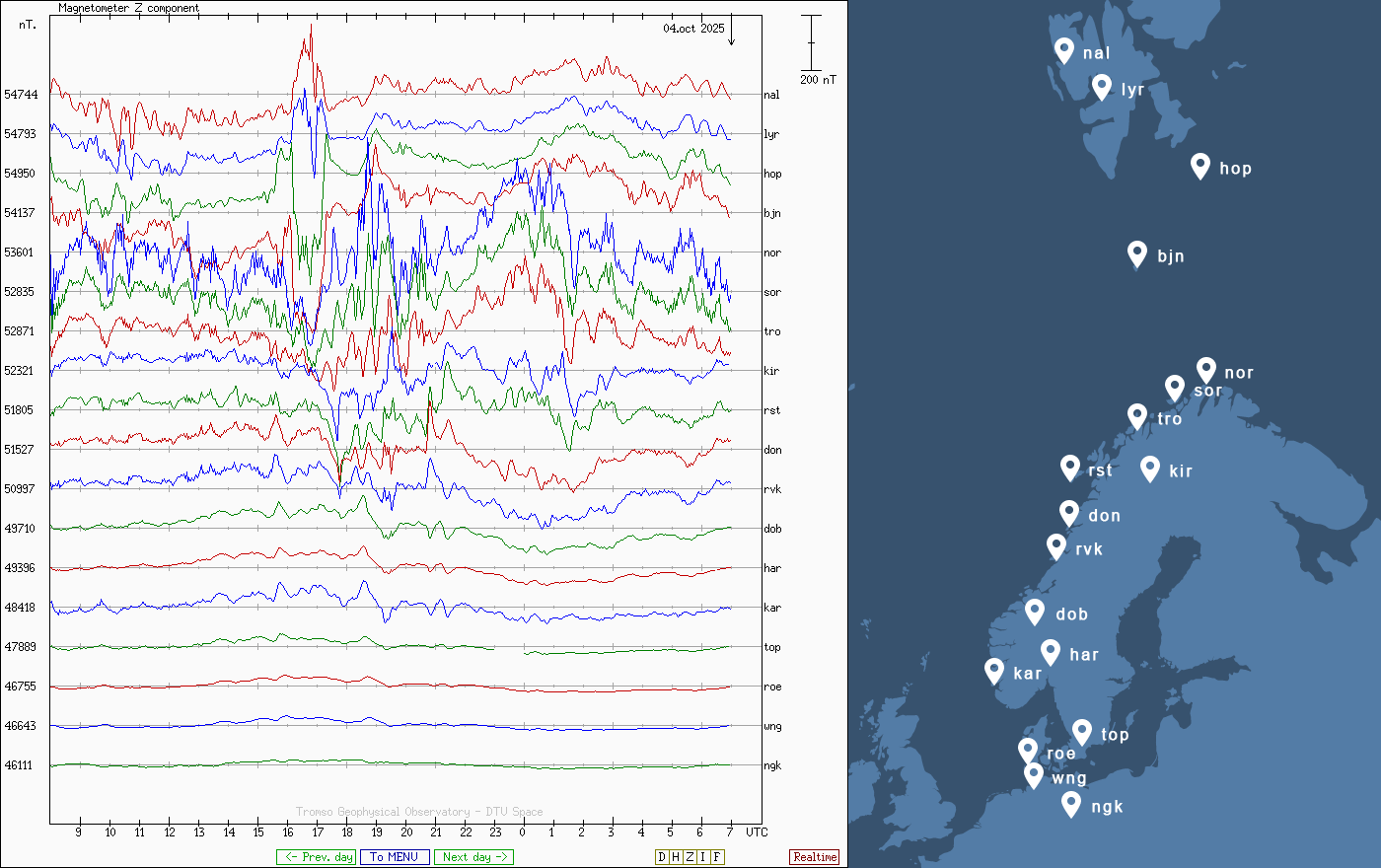1381x868 pixels.
Task: Select the bjn map pin
Action: [1137, 253]
